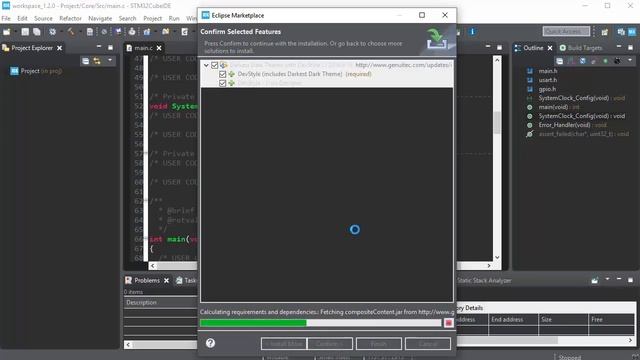Click the toolbar icon after the hammer
This screenshot has height=360, width=640.
pos(90,31)
